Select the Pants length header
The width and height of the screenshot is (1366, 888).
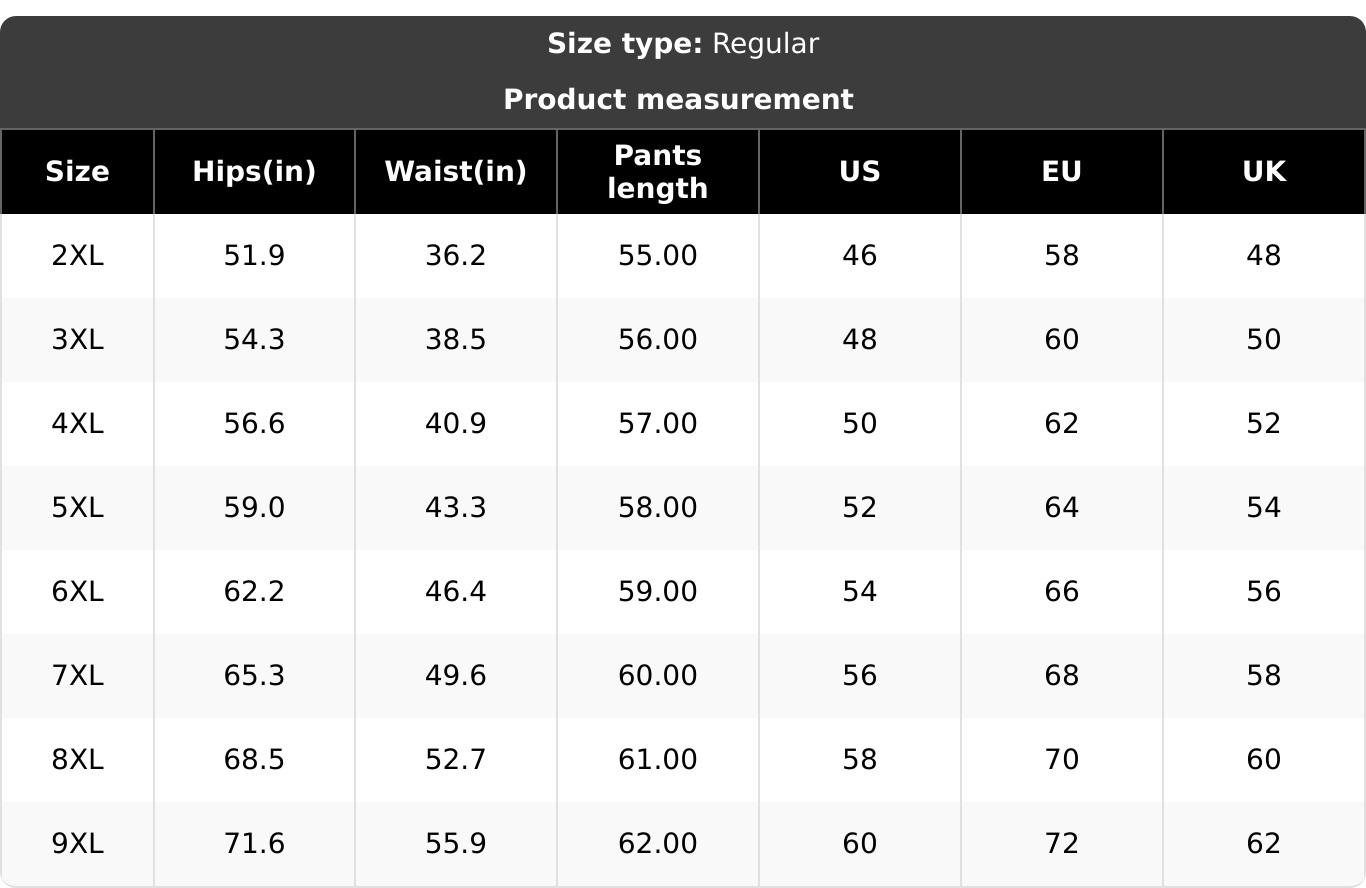(658, 172)
